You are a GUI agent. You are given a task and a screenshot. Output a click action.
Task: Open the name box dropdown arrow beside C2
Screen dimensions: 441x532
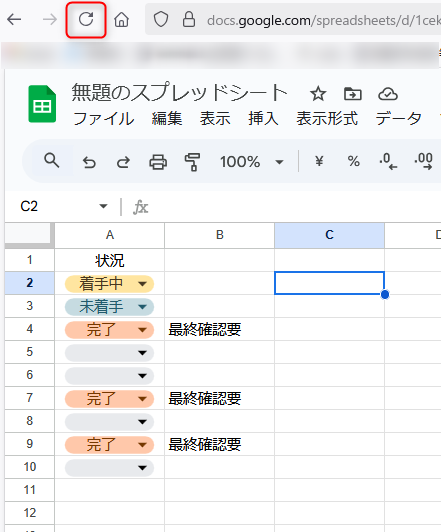coord(103,206)
